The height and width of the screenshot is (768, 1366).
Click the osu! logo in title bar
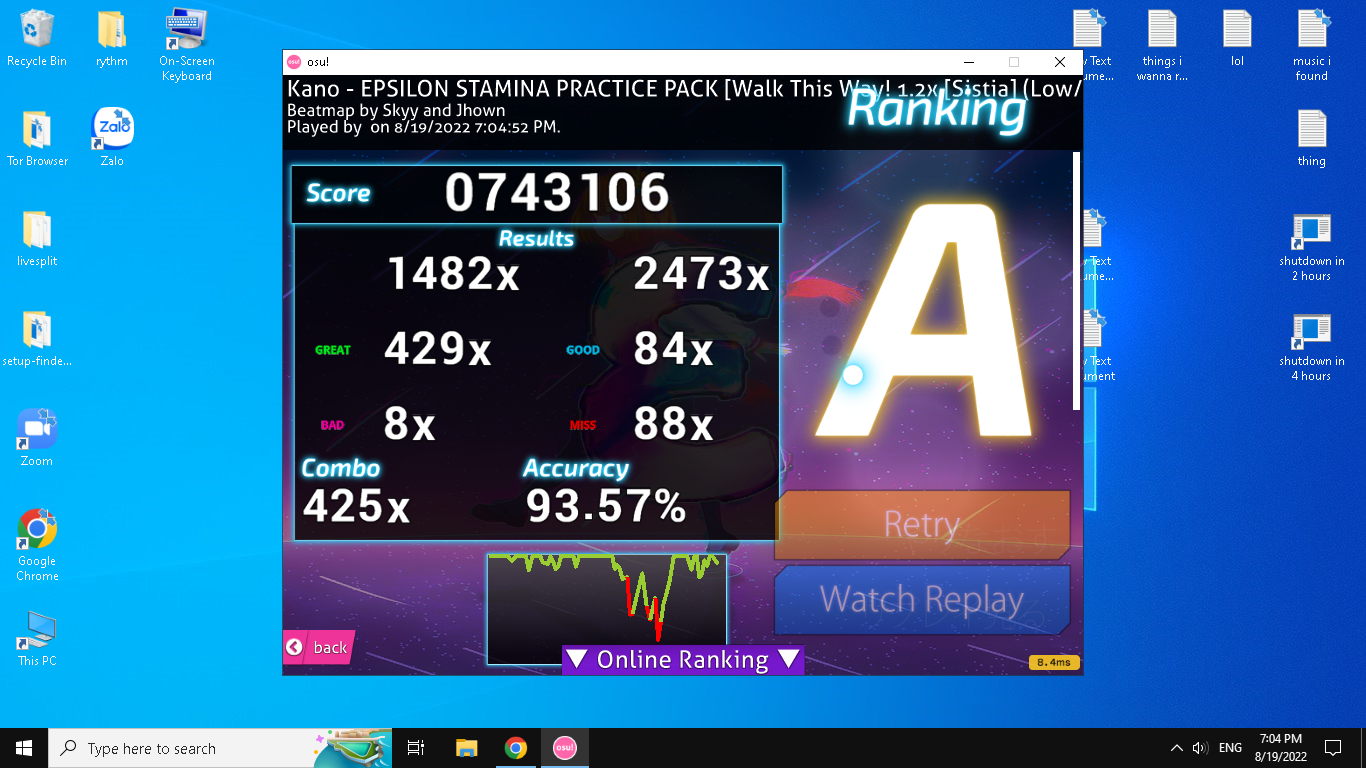tap(294, 62)
